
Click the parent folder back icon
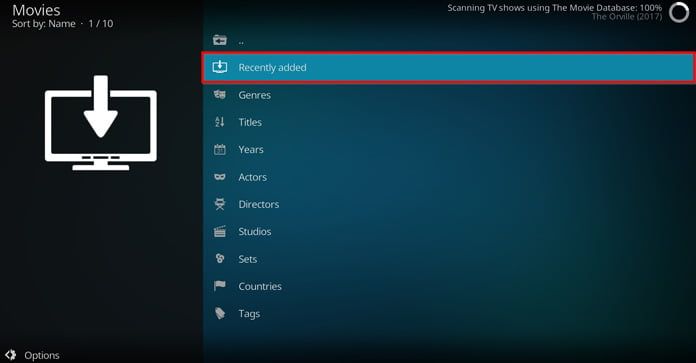pos(220,40)
